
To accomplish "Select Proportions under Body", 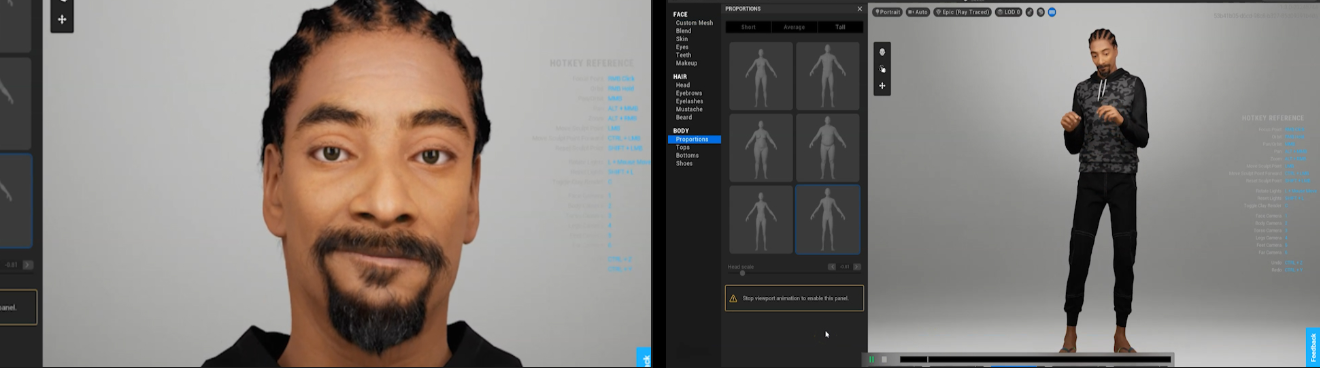I will click(x=694, y=139).
